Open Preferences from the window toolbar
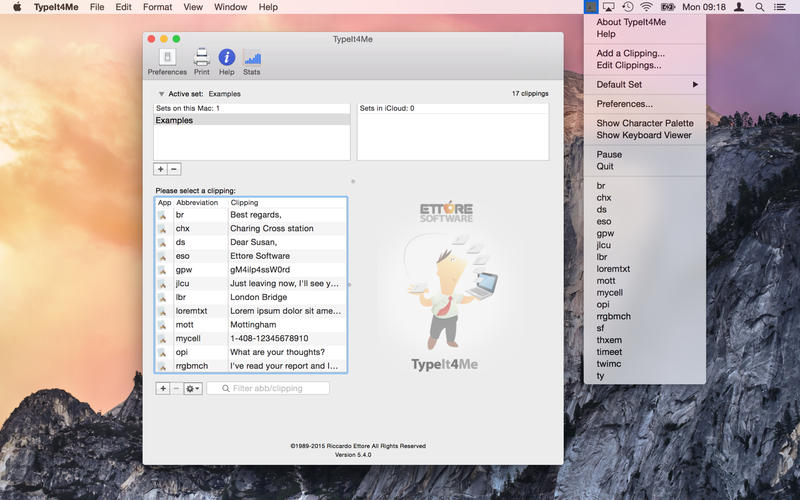Image resolution: width=800 pixels, height=500 pixels. pos(167,61)
